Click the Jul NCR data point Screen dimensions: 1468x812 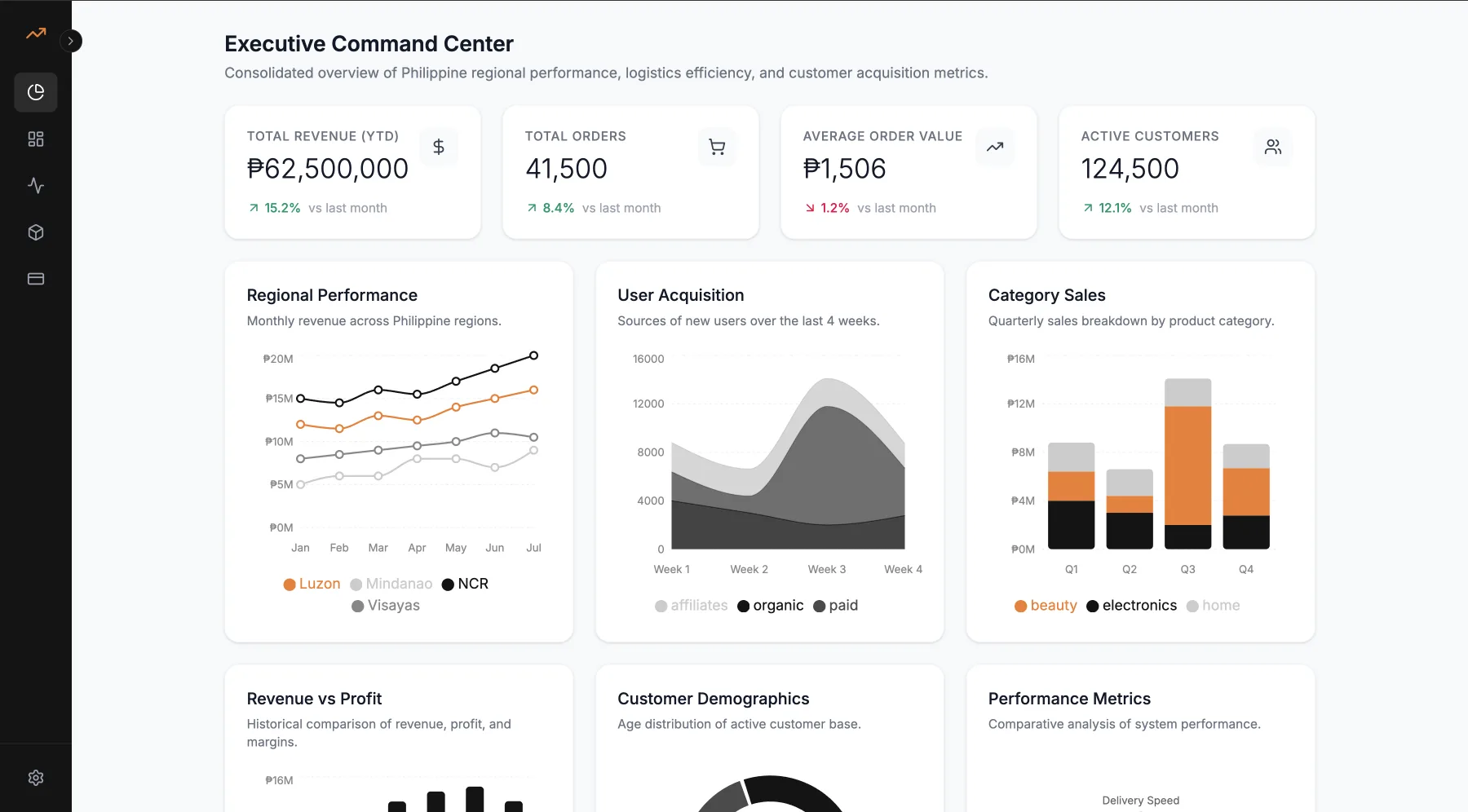[x=533, y=355]
